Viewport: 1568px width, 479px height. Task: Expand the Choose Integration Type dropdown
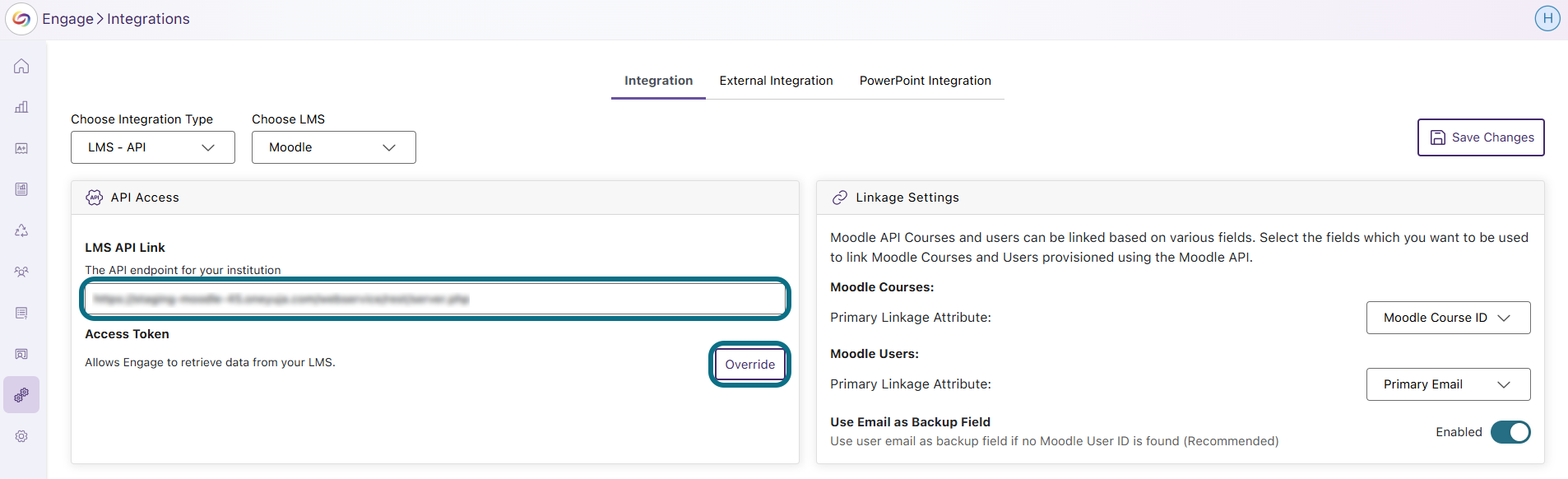(x=153, y=147)
